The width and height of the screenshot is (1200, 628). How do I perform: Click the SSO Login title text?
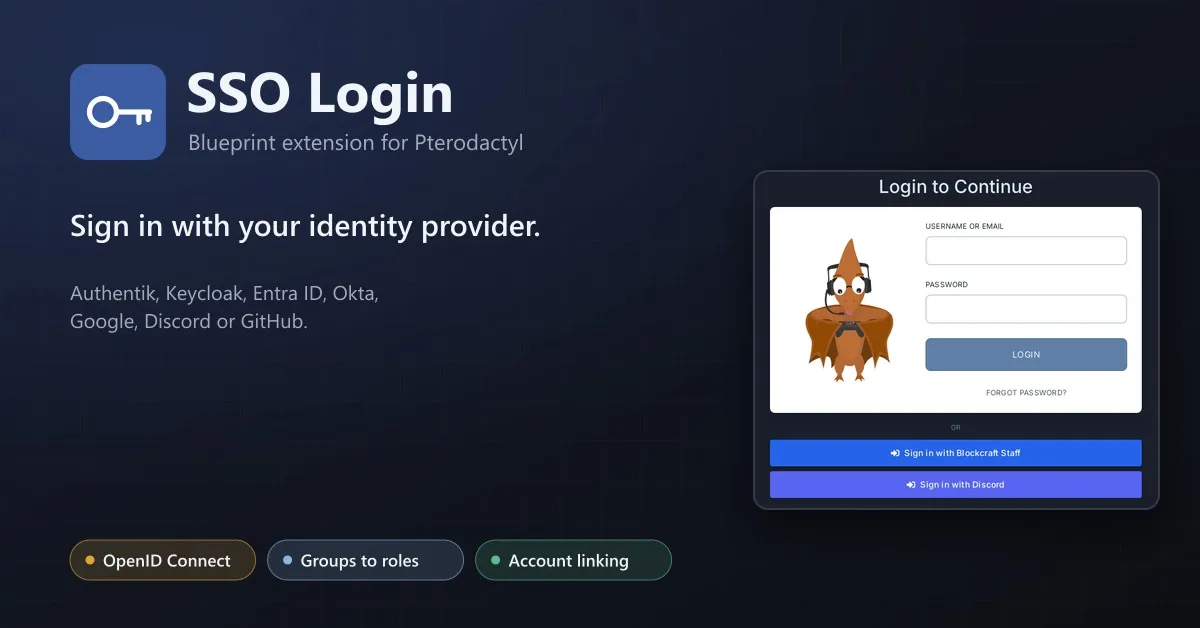coord(320,94)
